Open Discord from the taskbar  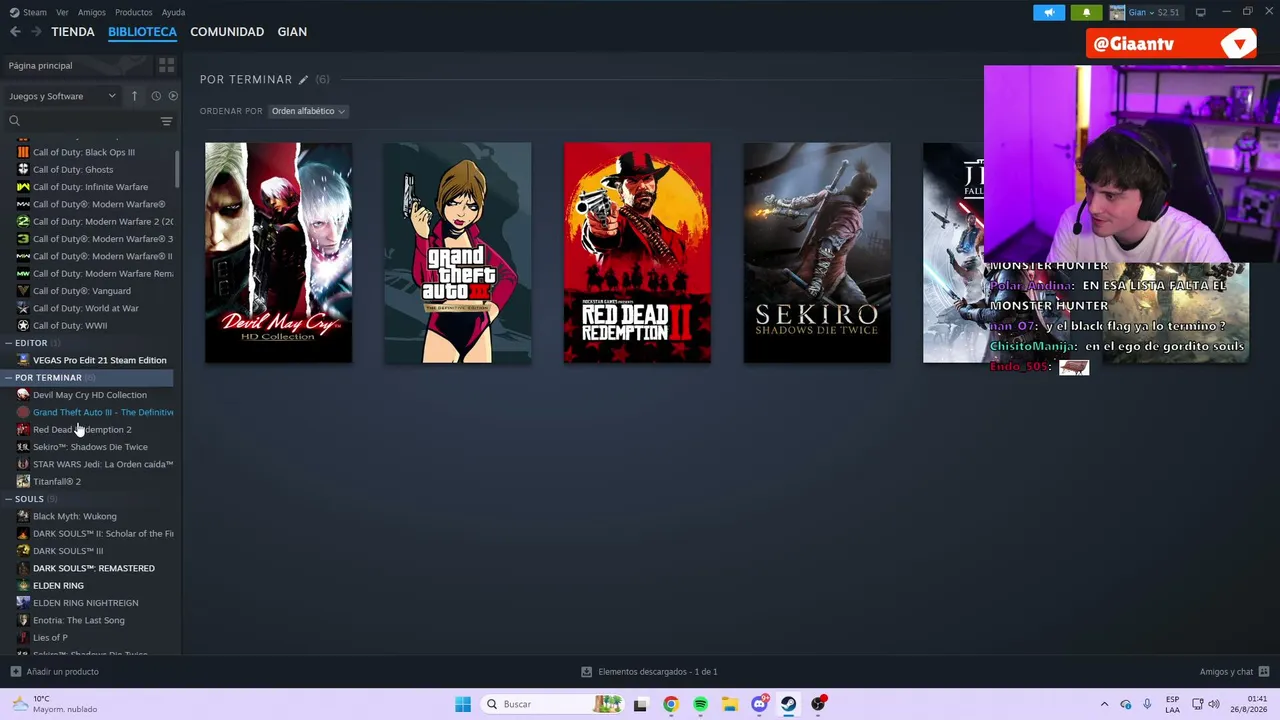tap(759, 704)
